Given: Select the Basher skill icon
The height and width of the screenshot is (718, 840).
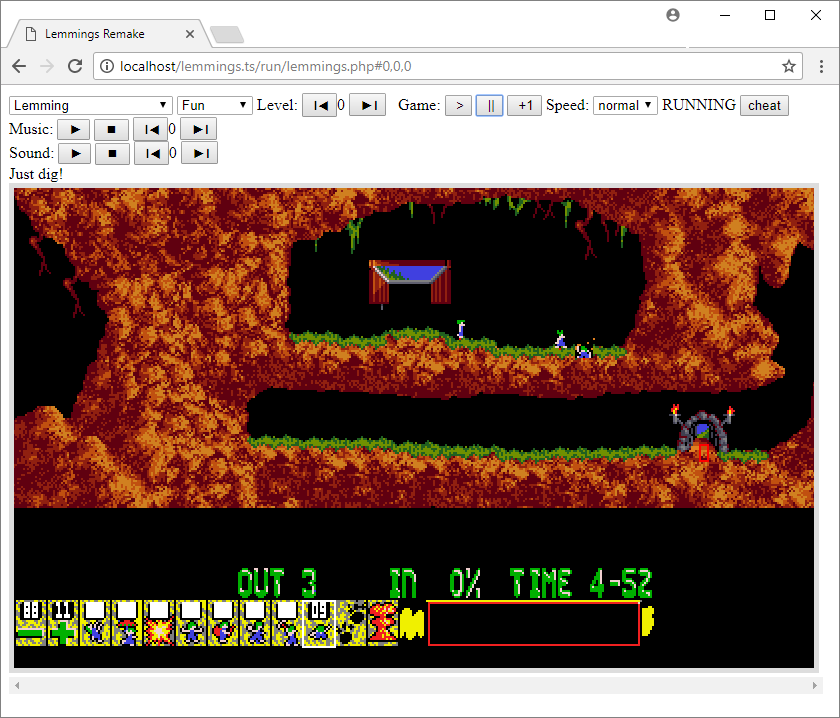Looking at the screenshot, I should (x=255, y=623).
